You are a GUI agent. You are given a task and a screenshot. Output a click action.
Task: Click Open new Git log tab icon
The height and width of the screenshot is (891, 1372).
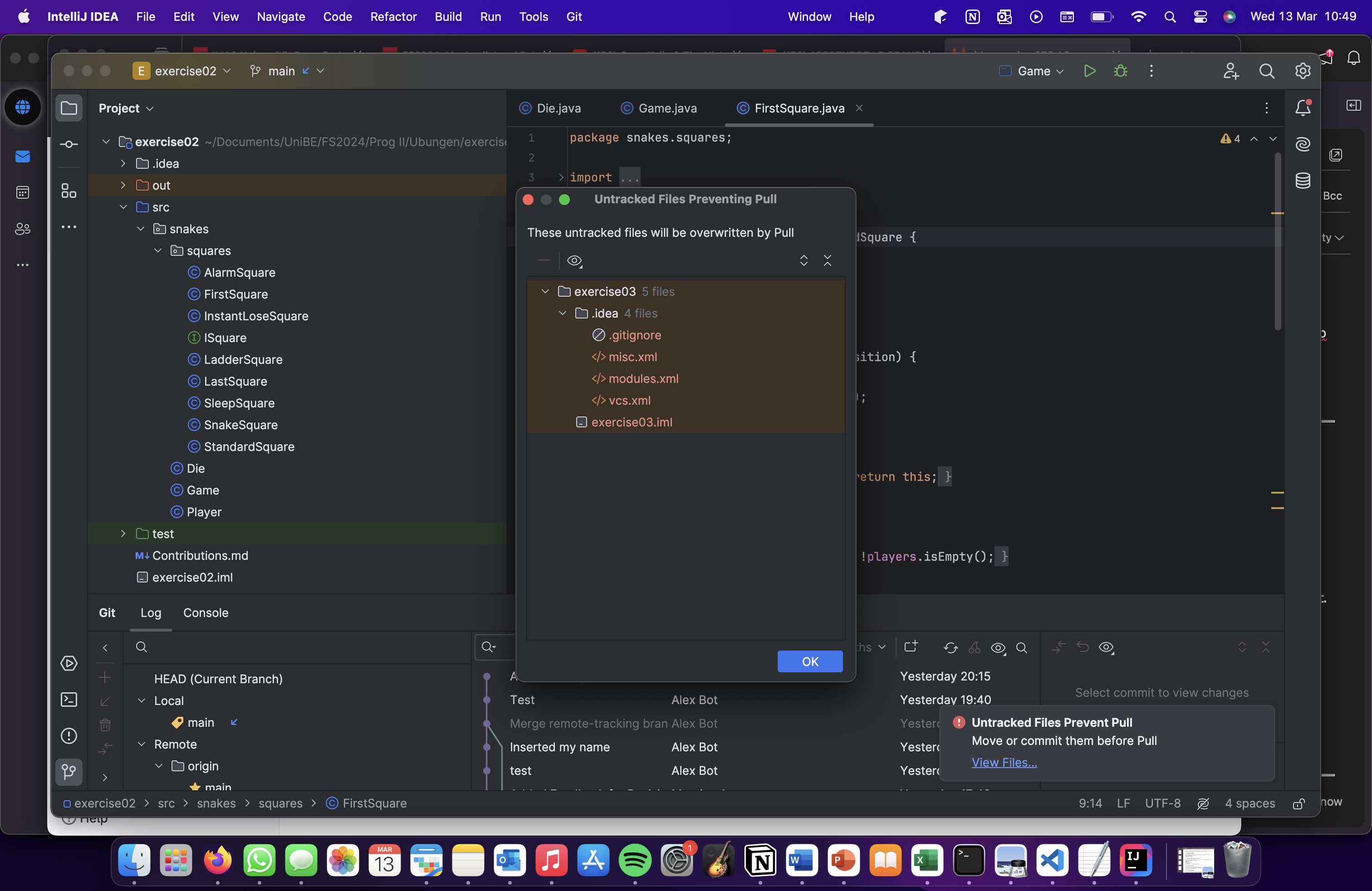(911, 646)
